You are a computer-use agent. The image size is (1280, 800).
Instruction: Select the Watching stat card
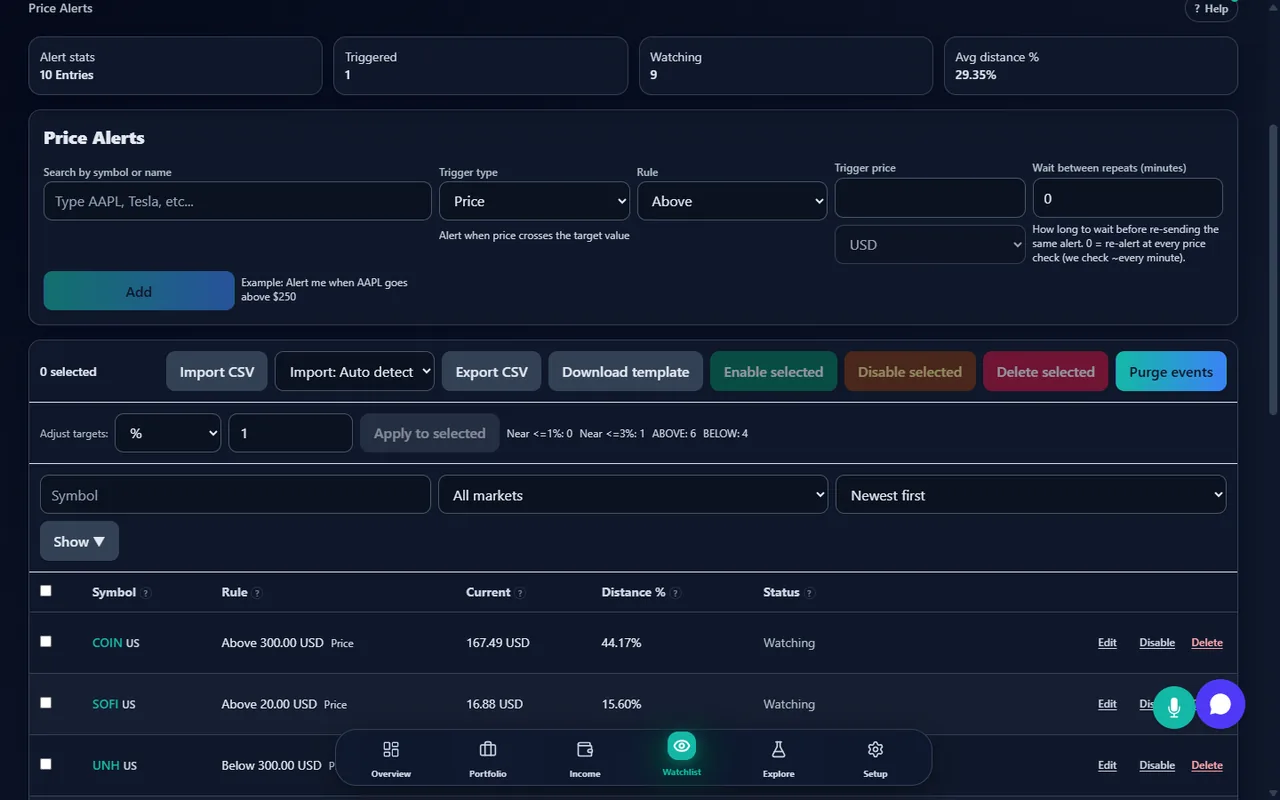point(786,66)
